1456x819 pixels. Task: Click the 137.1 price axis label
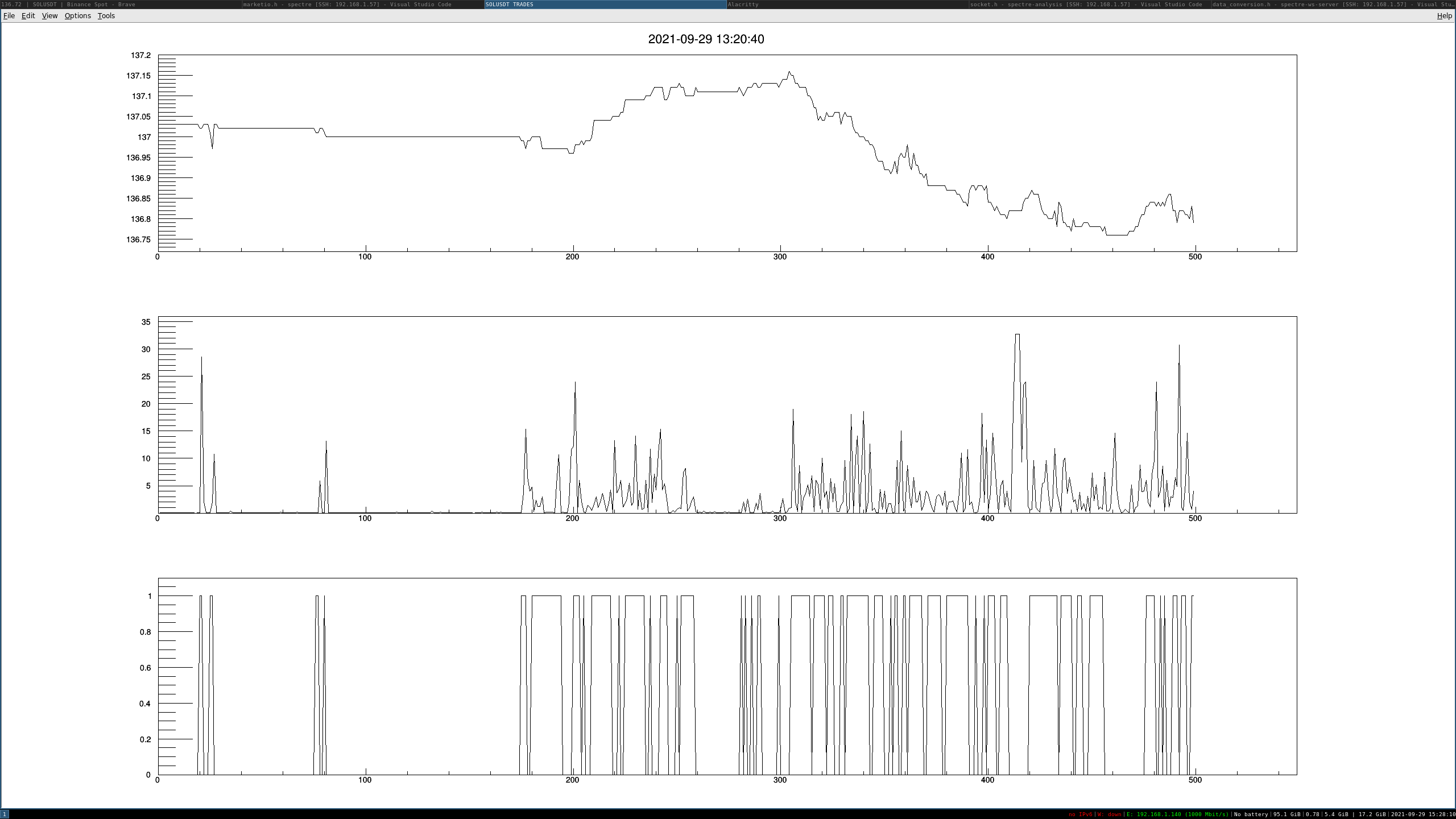coord(142,96)
